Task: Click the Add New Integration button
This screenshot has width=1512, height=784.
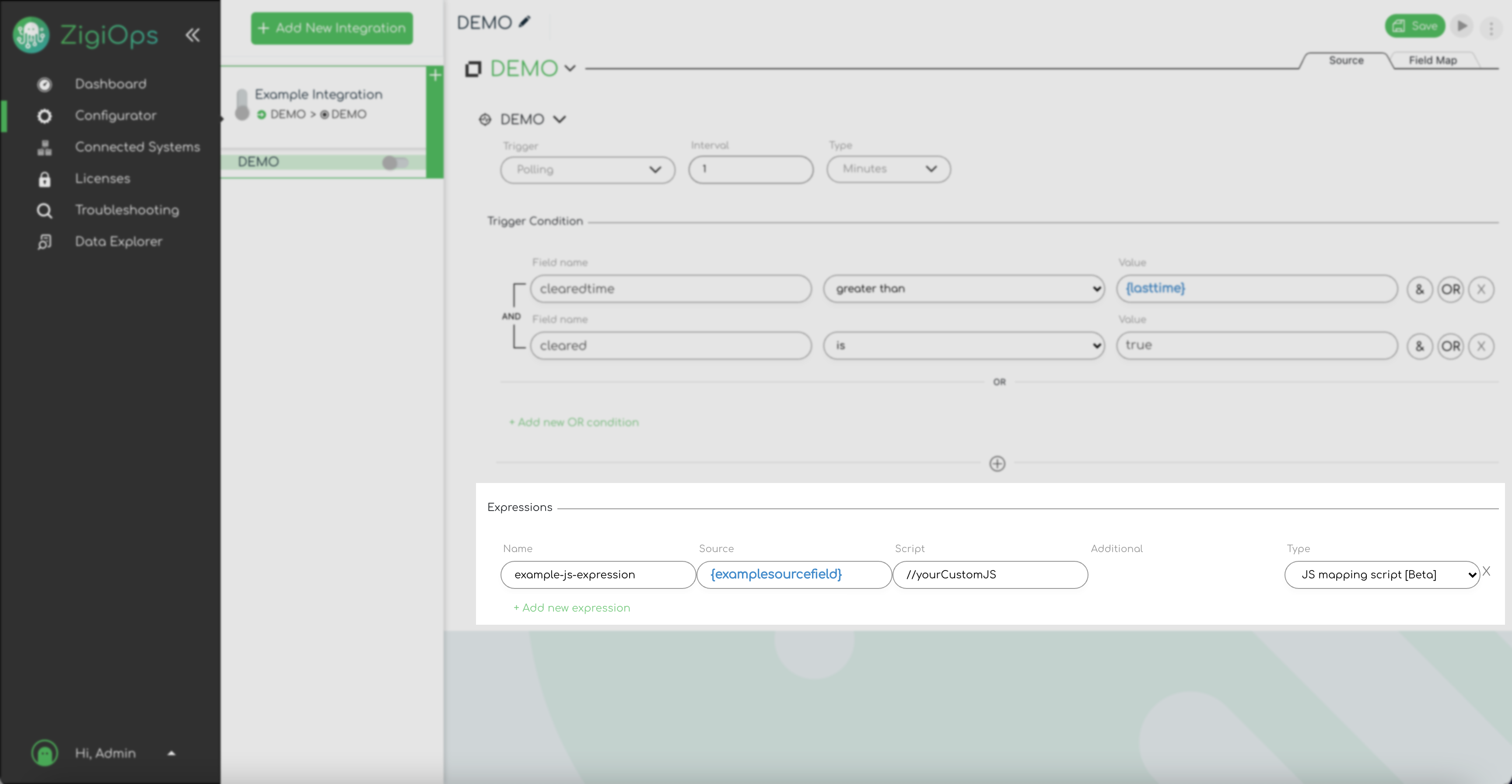Action: [x=332, y=28]
